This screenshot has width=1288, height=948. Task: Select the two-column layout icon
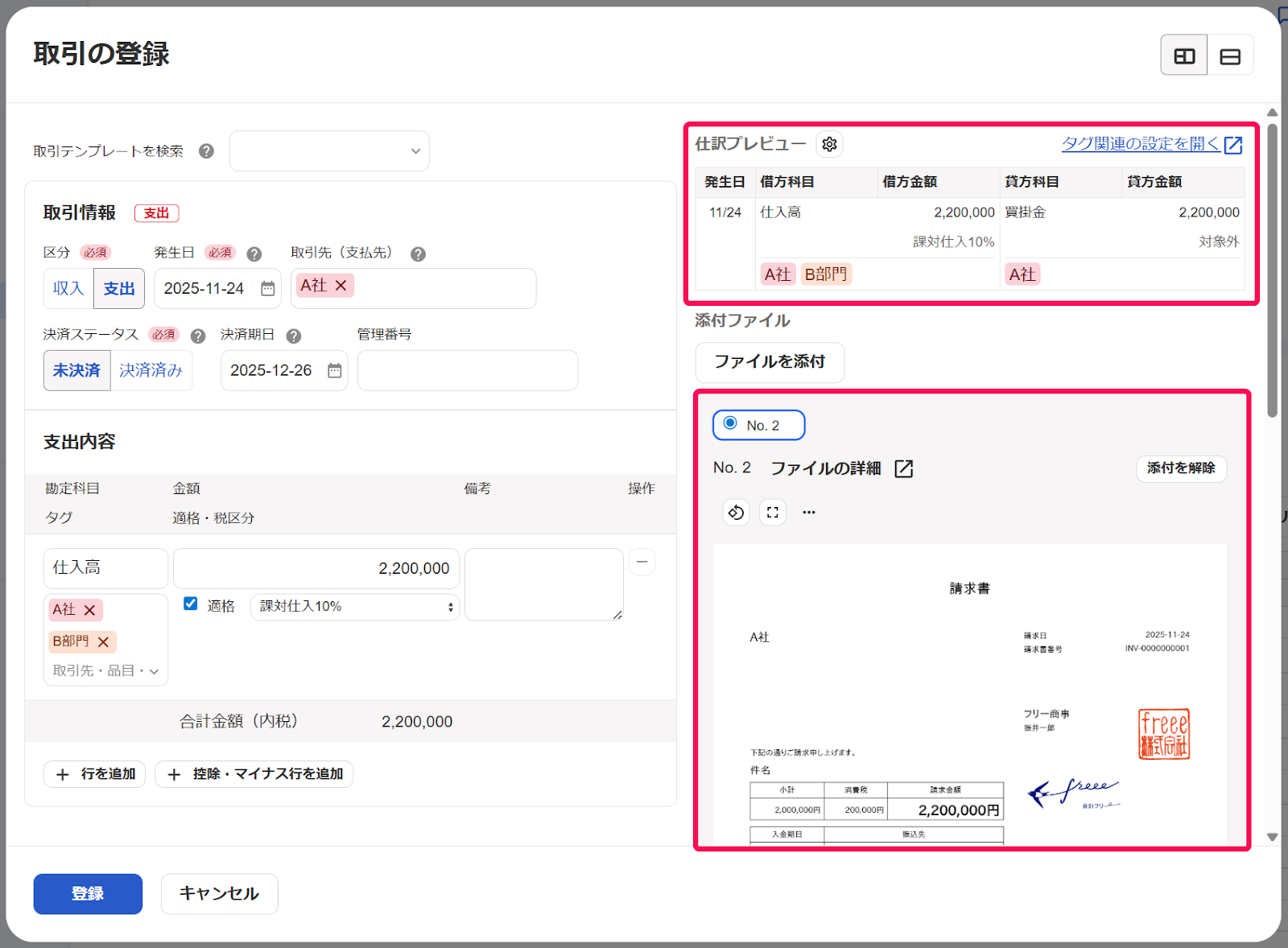pos(1183,54)
